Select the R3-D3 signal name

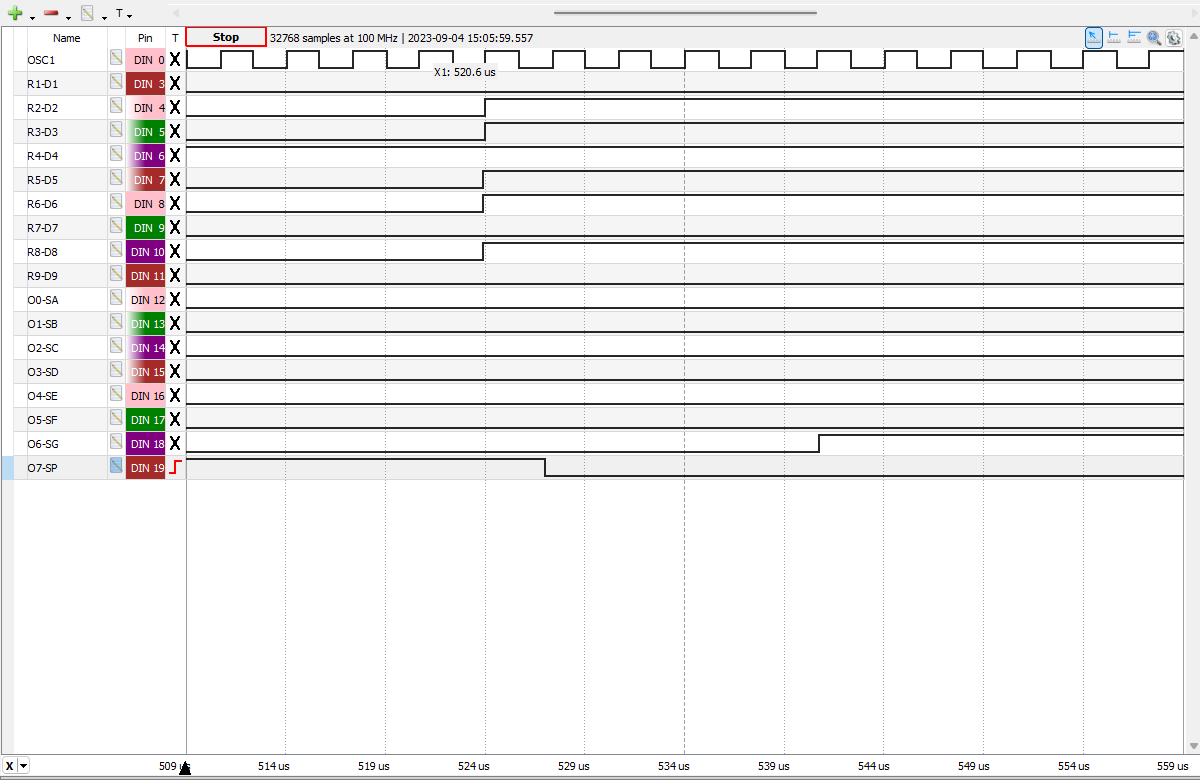point(42,132)
